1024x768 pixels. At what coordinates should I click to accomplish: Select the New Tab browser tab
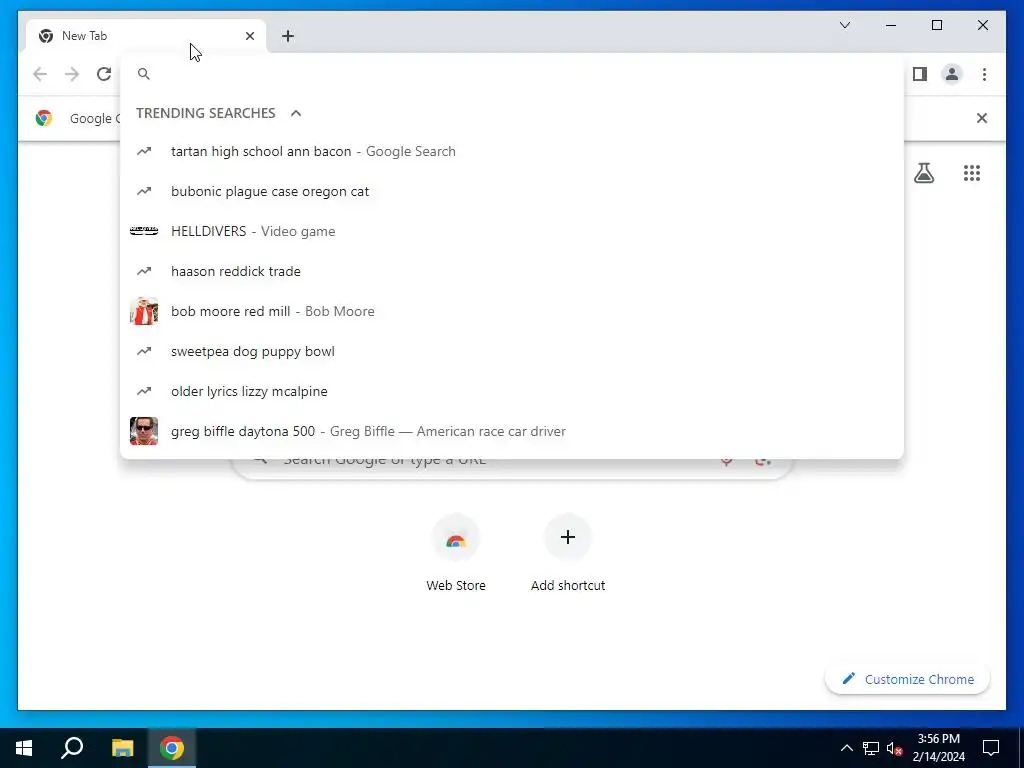tap(146, 36)
